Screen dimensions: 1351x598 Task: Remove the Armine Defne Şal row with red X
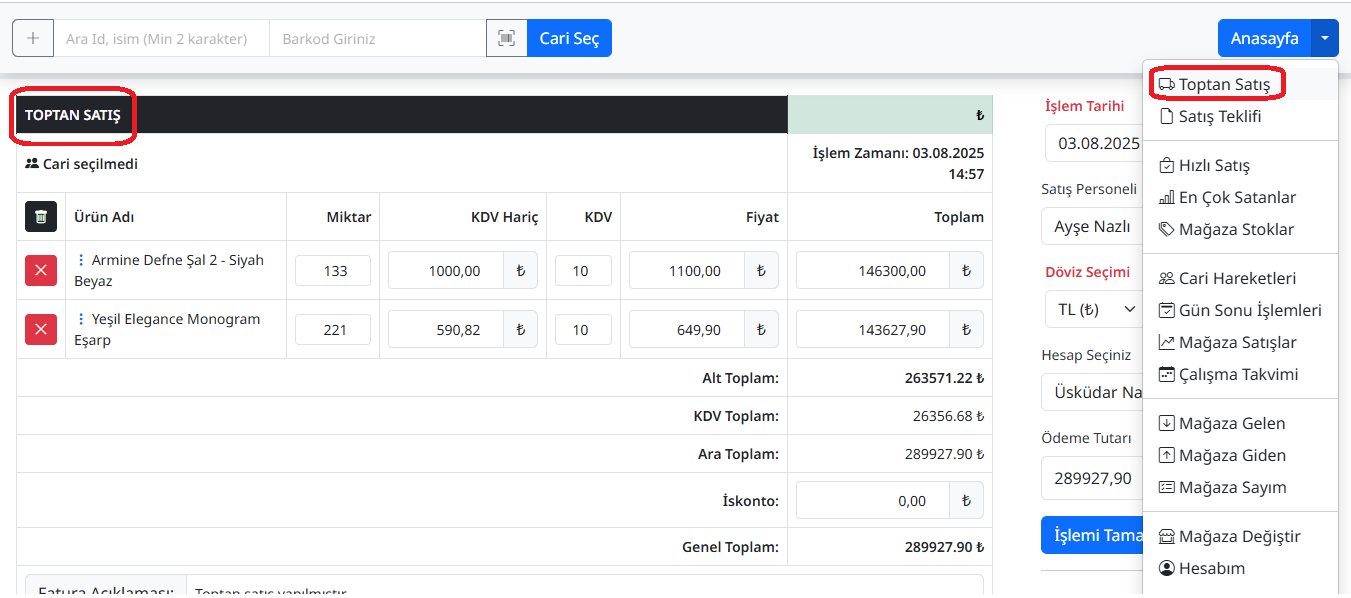pyautogui.click(x=41, y=270)
